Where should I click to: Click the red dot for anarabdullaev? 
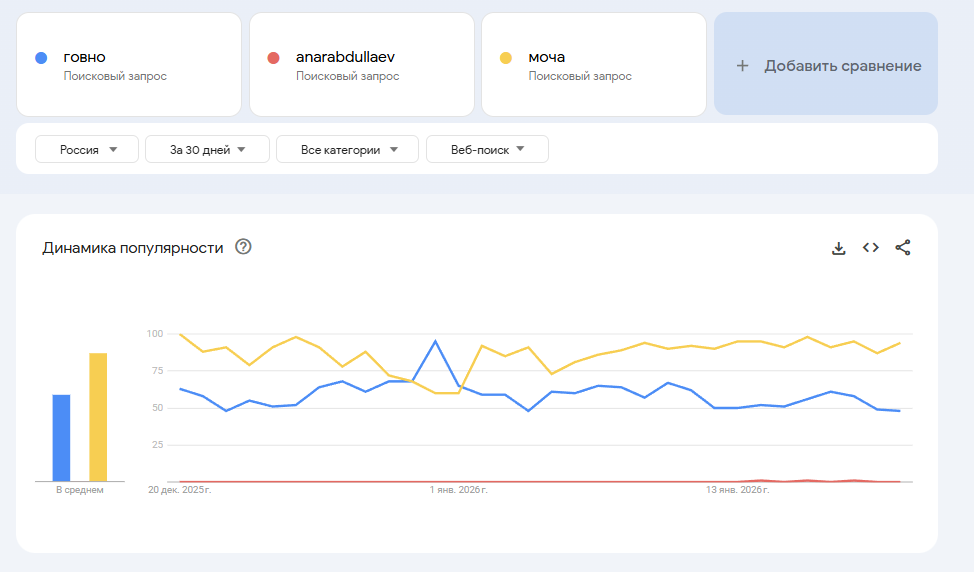pos(273,58)
